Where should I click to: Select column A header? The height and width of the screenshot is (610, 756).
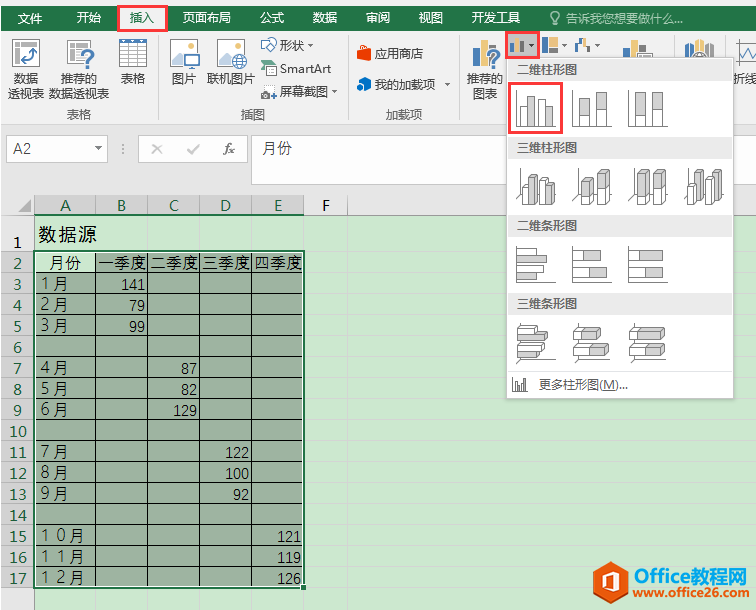click(x=65, y=205)
